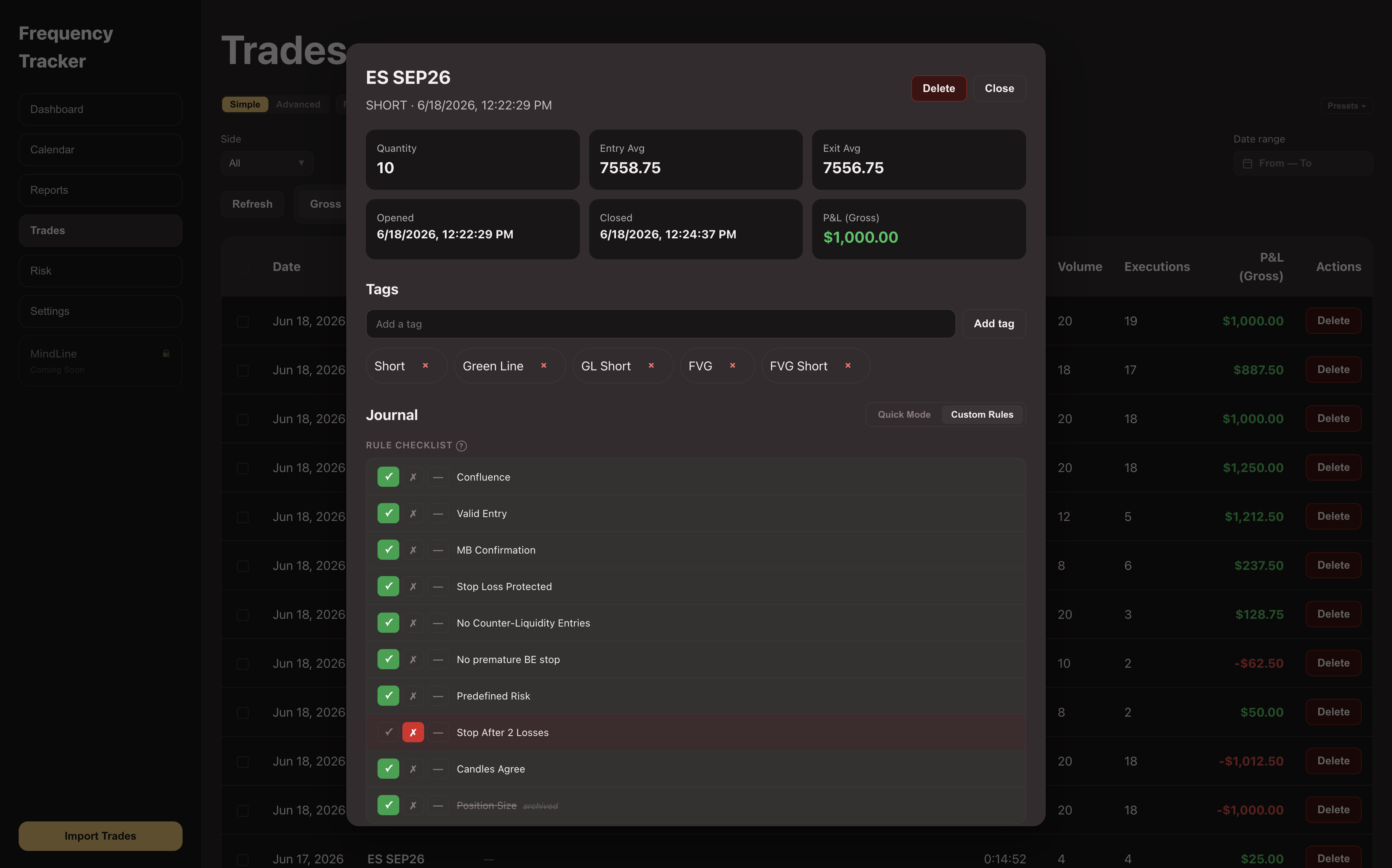Toggle the green check for Candles Agree
The width and height of the screenshot is (1392, 868).
(x=388, y=769)
